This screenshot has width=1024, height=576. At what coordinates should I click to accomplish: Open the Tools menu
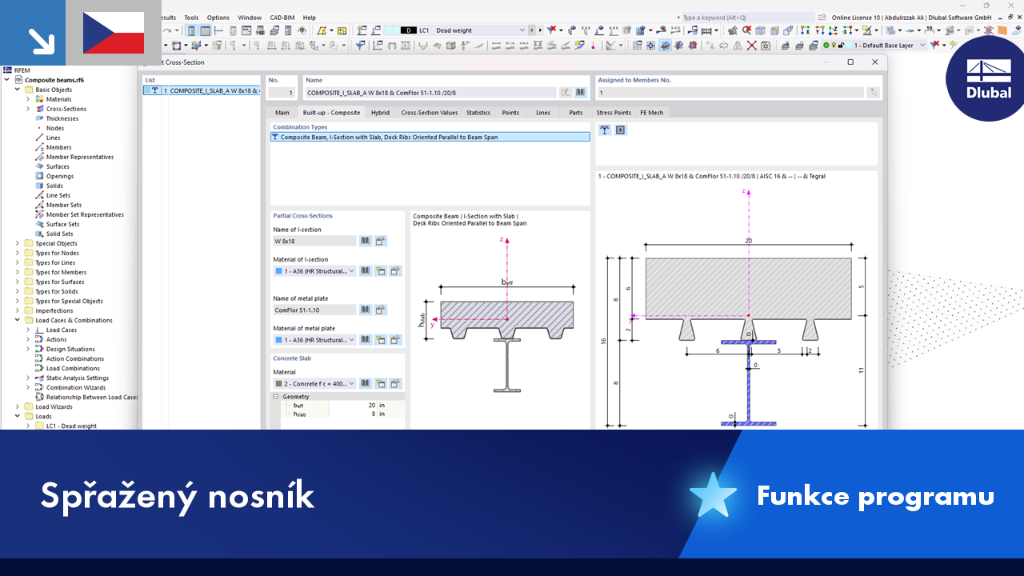click(x=191, y=18)
